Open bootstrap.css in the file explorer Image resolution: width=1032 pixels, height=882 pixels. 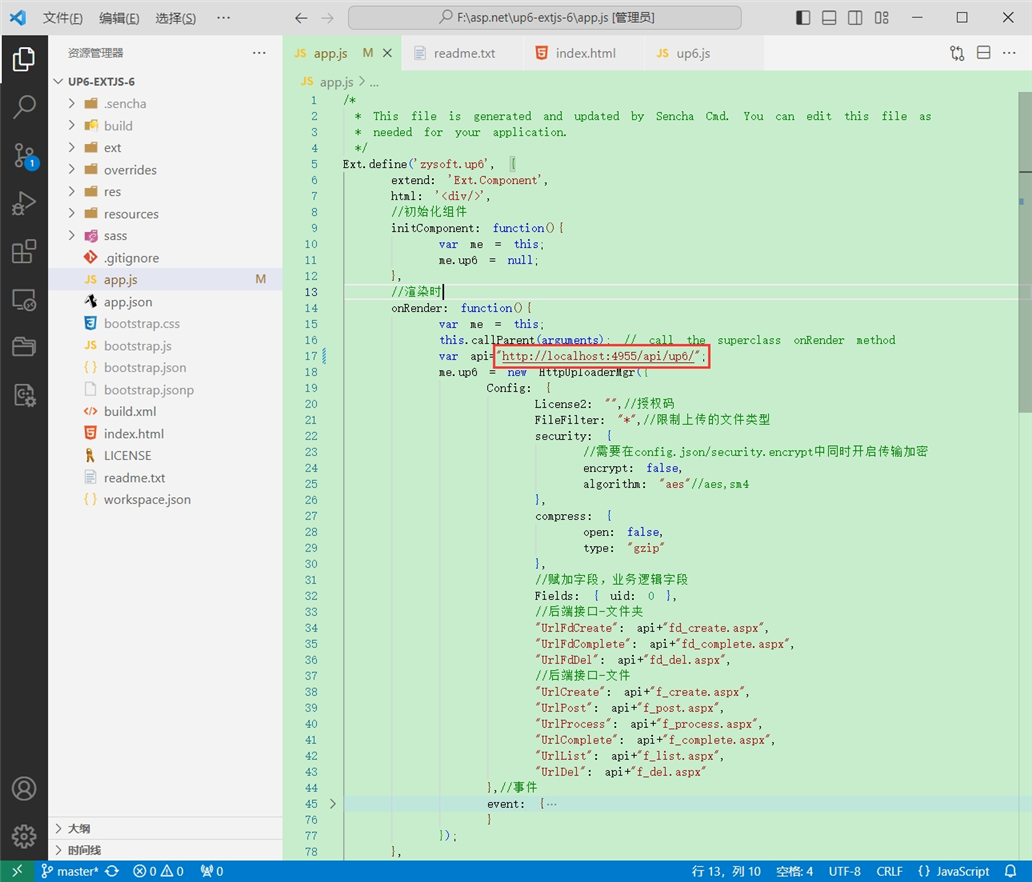(x=141, y=324)
